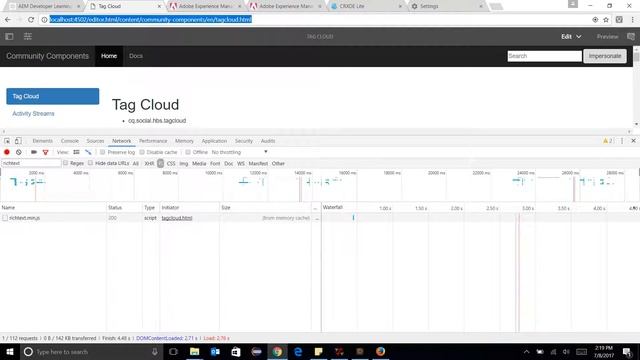Open the Memory DevTools tab
640x360 pixels.
pos(184,141)
